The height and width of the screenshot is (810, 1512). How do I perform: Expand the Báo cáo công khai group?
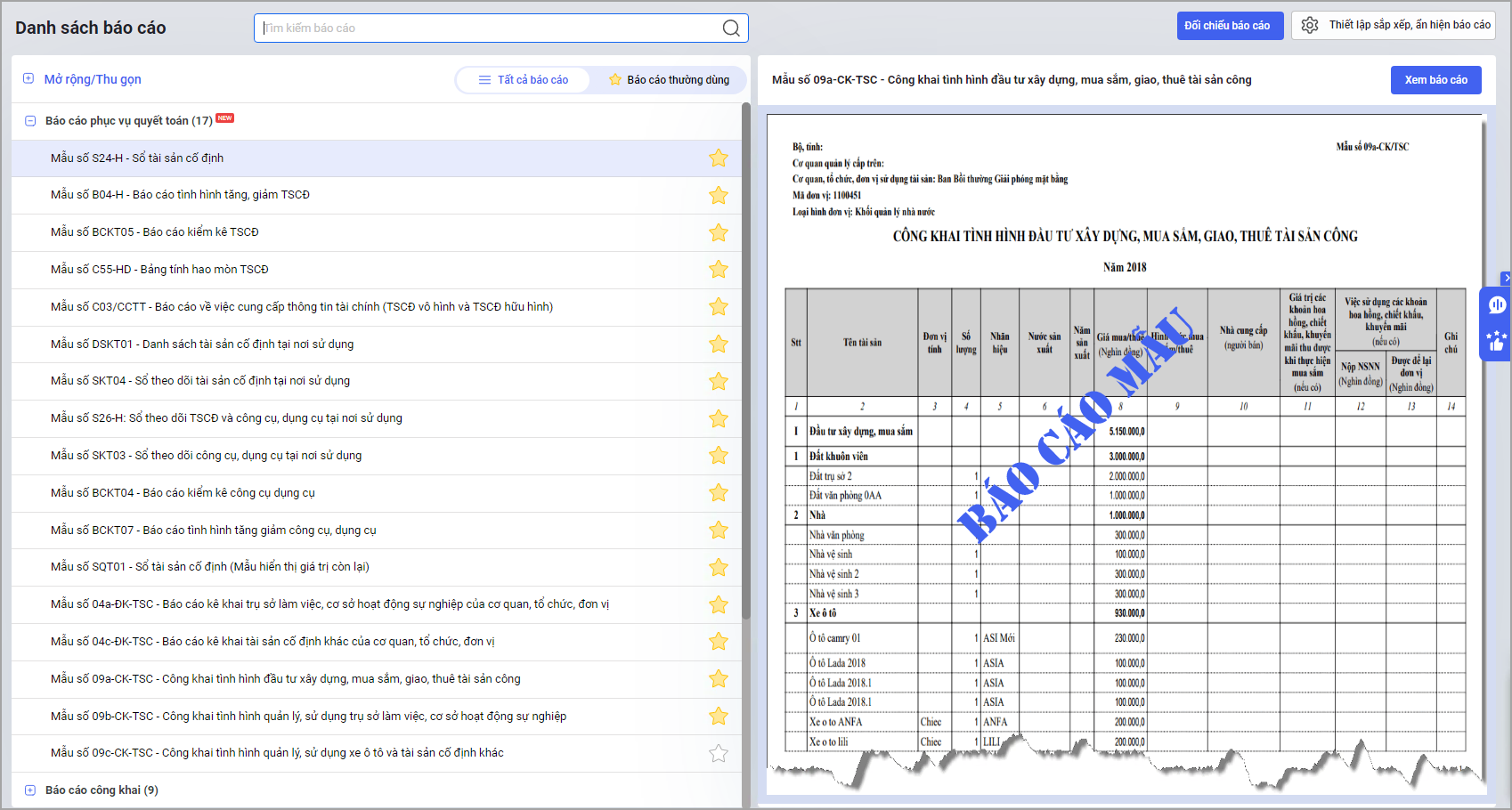click(x=30, y=790)
